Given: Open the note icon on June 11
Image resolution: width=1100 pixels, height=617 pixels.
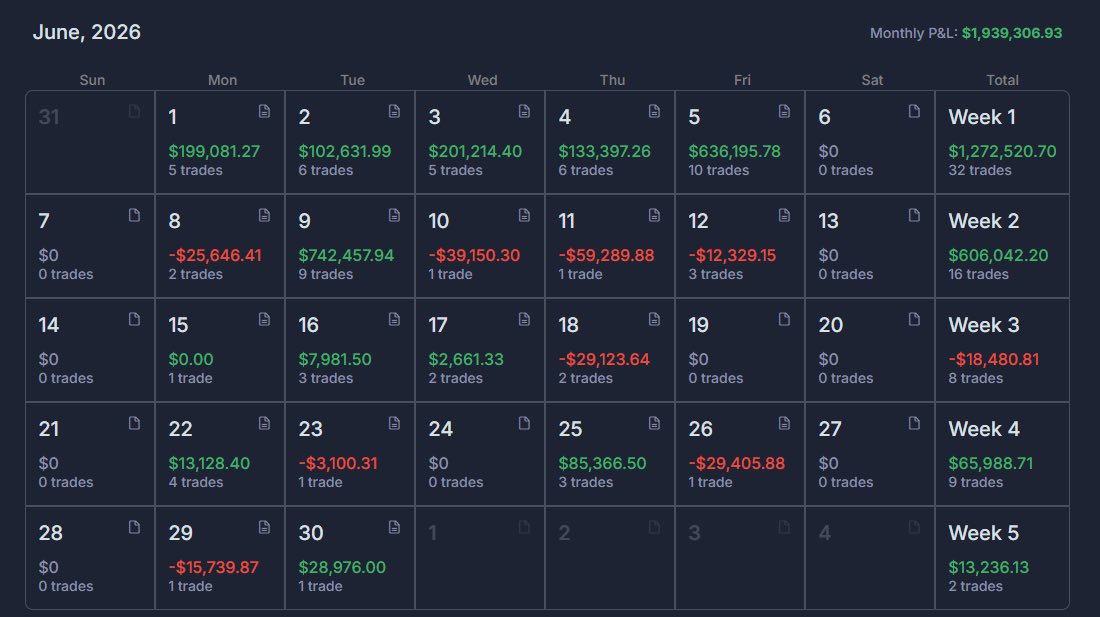Looking at the screenshot, I should 654,215.
